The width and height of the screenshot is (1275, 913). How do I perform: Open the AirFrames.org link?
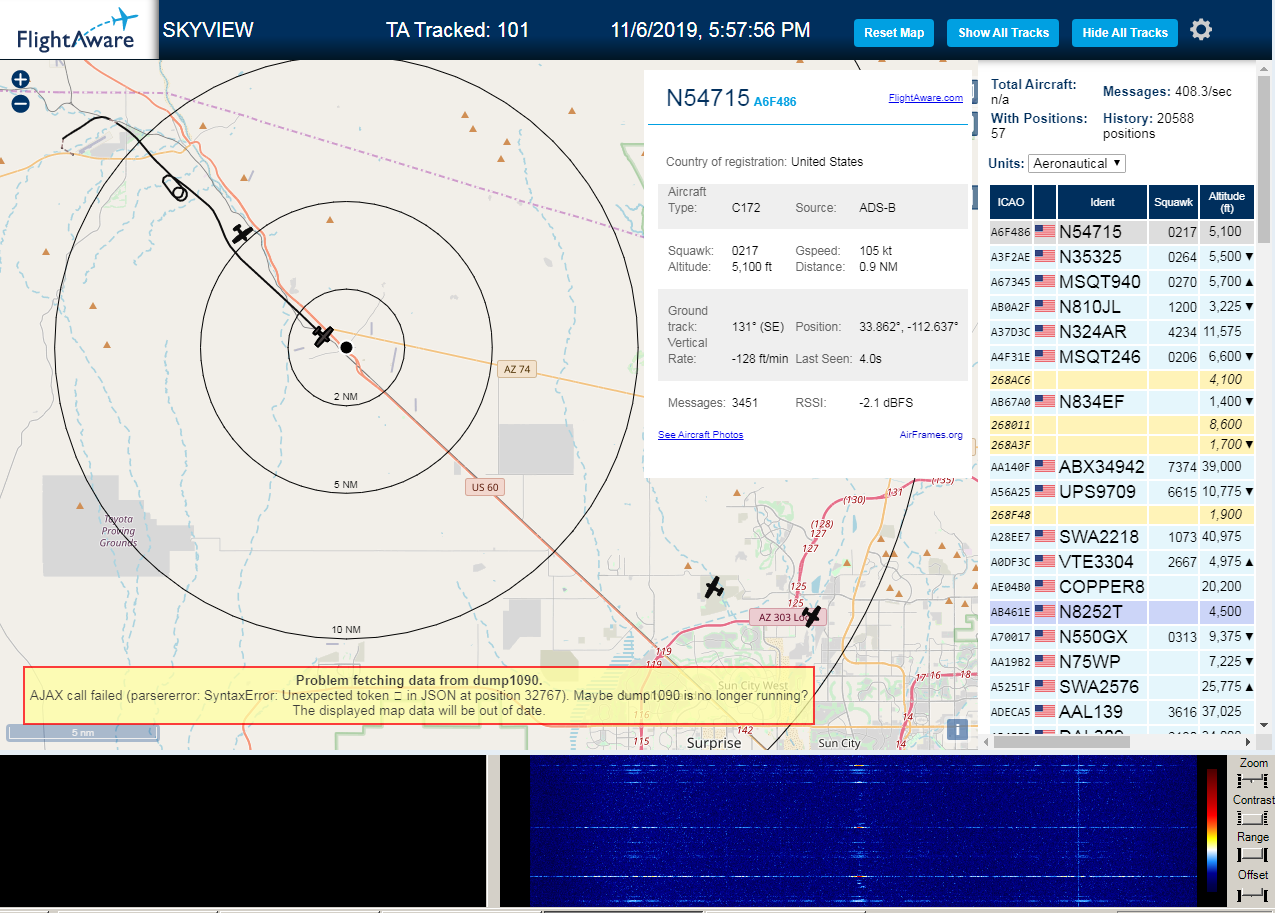click(931, 435)
